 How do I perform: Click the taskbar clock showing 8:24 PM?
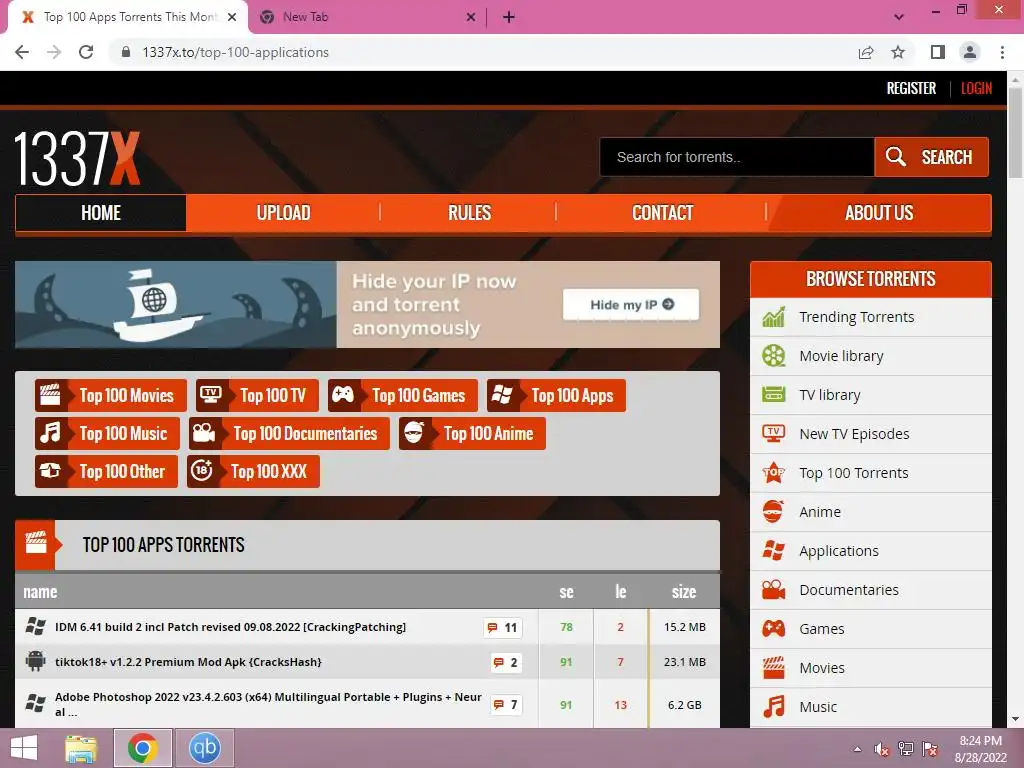click(980, 749)
